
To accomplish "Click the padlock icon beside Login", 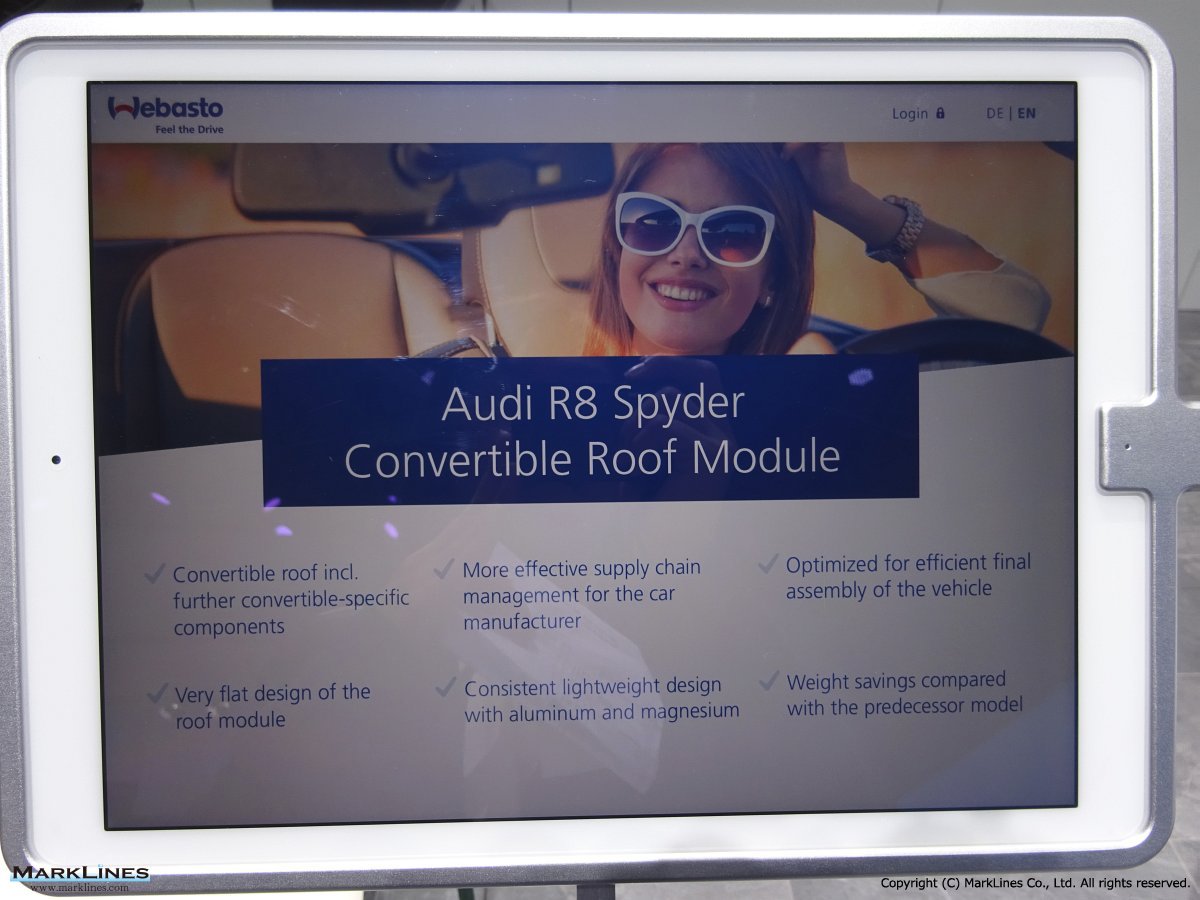I will click(x=940, y=113).
